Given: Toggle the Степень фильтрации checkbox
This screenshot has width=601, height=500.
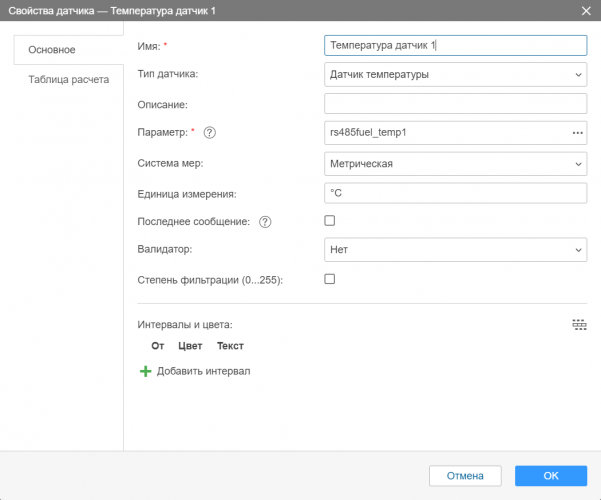Looking at the screenshot, I should click(x=330, y=279).
